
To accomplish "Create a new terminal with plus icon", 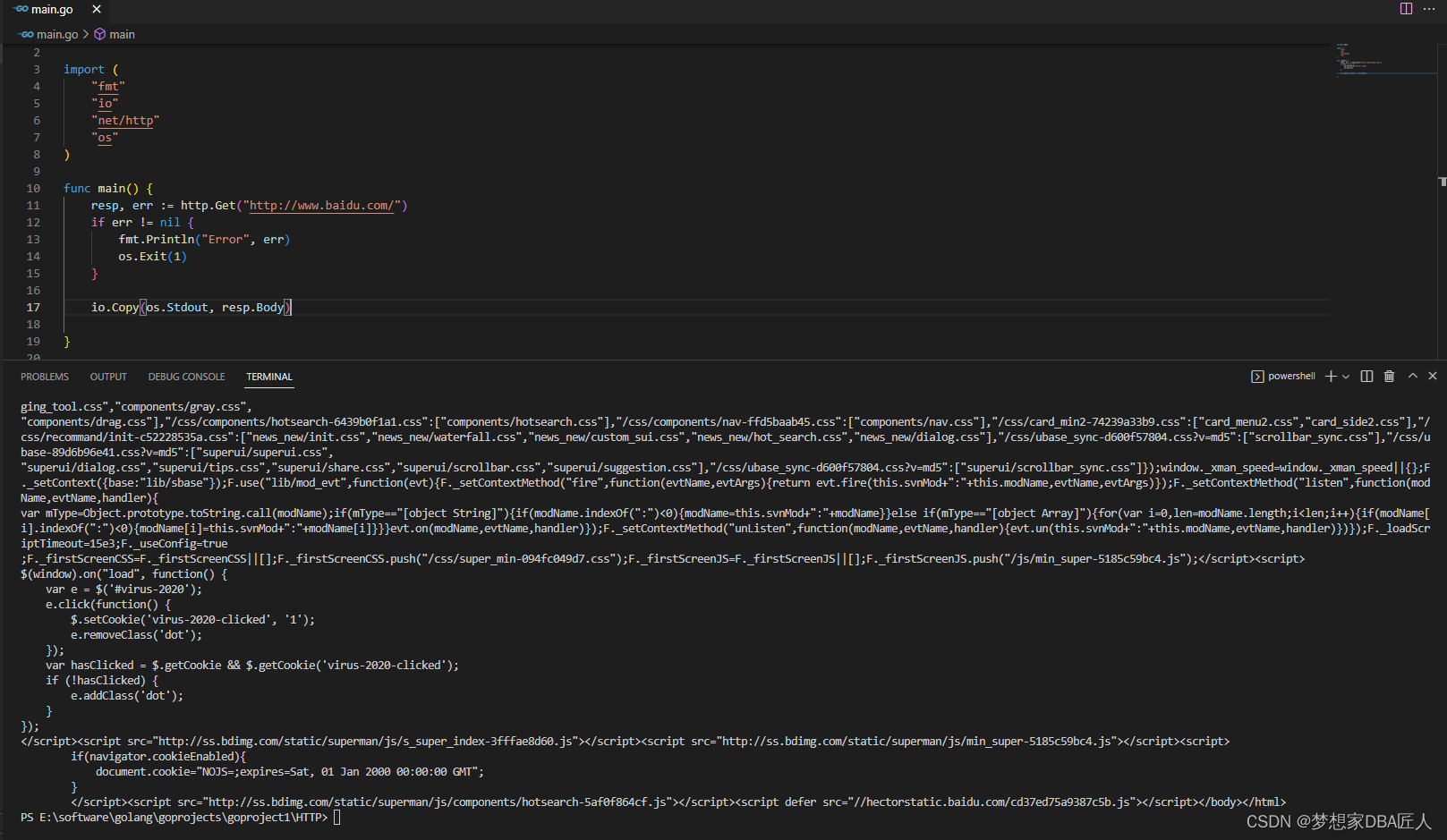I will 1331,377.
